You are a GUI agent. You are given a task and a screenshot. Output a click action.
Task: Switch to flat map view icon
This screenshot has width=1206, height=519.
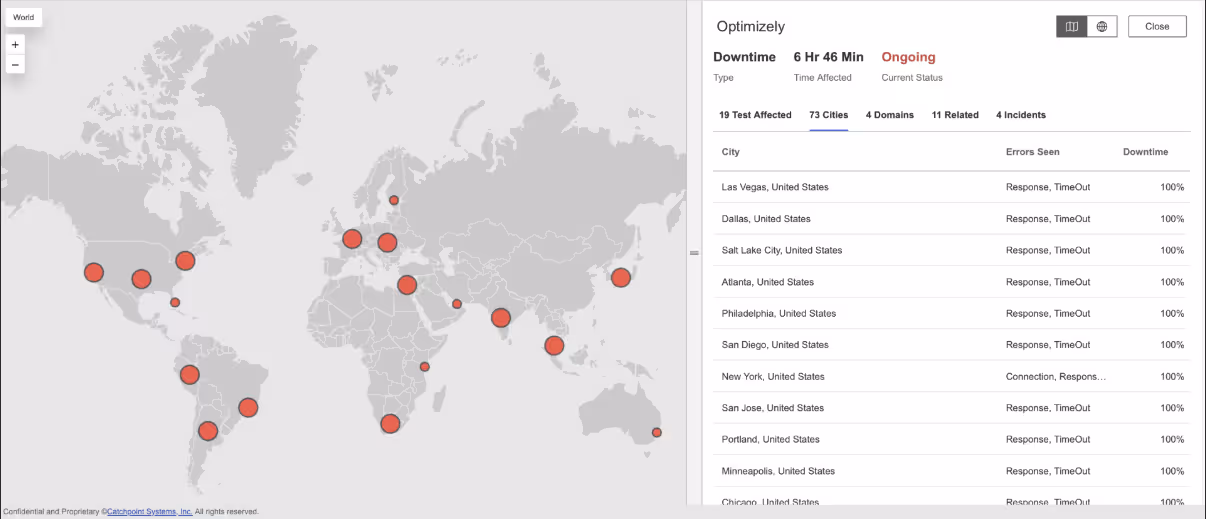coord(1071,27)
